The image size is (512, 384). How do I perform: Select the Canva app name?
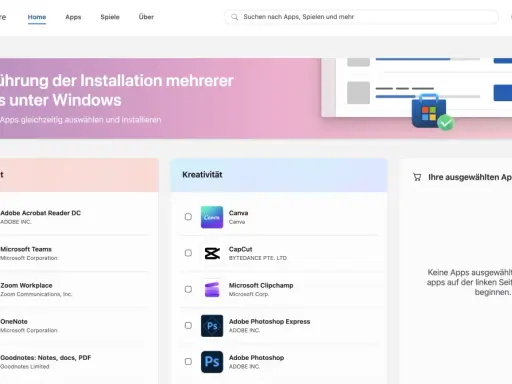pyautogui.click(x=238, y=213)
